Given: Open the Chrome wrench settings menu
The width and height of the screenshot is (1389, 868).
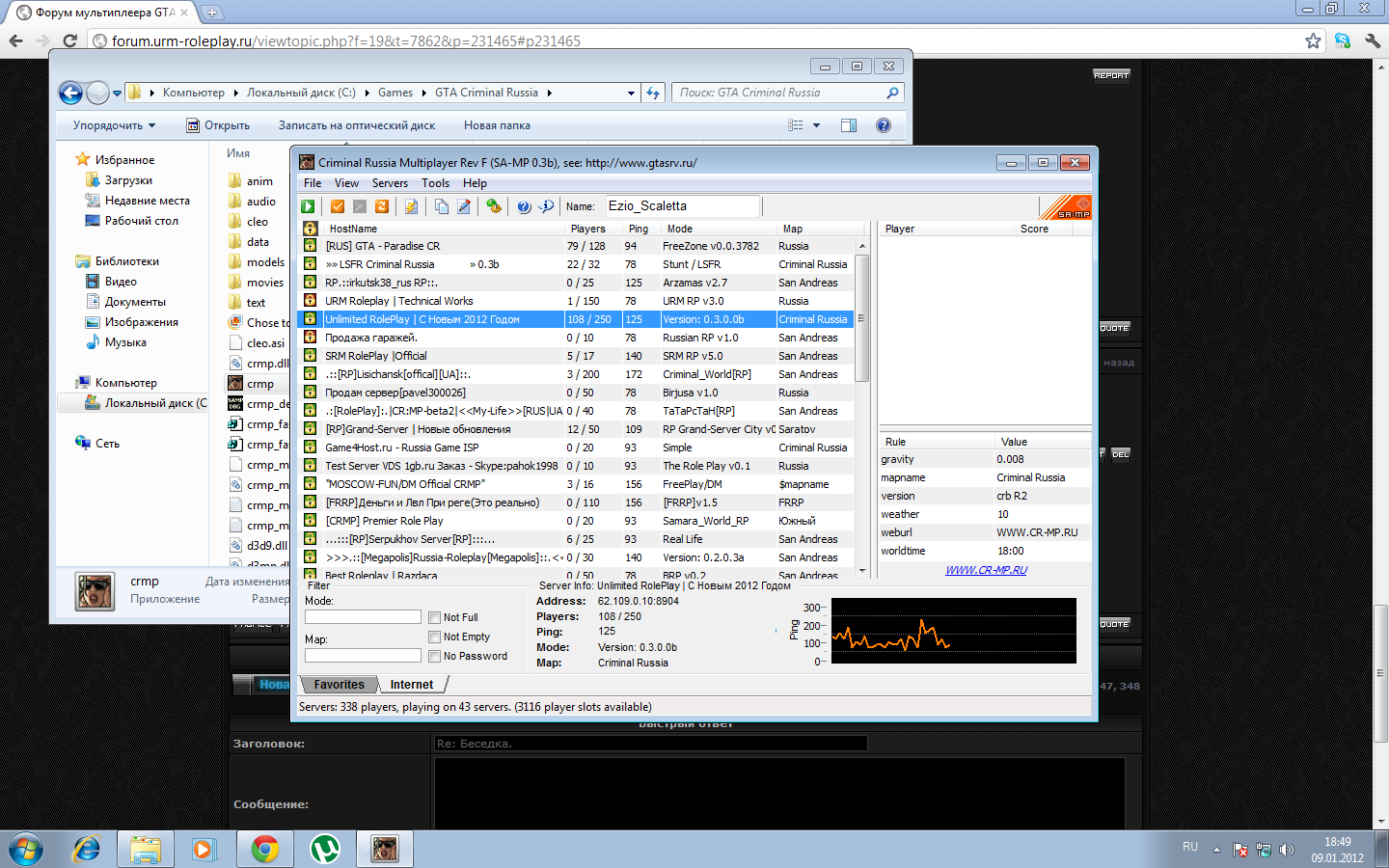Looking at the screenshot, I should pos(1373,41).
